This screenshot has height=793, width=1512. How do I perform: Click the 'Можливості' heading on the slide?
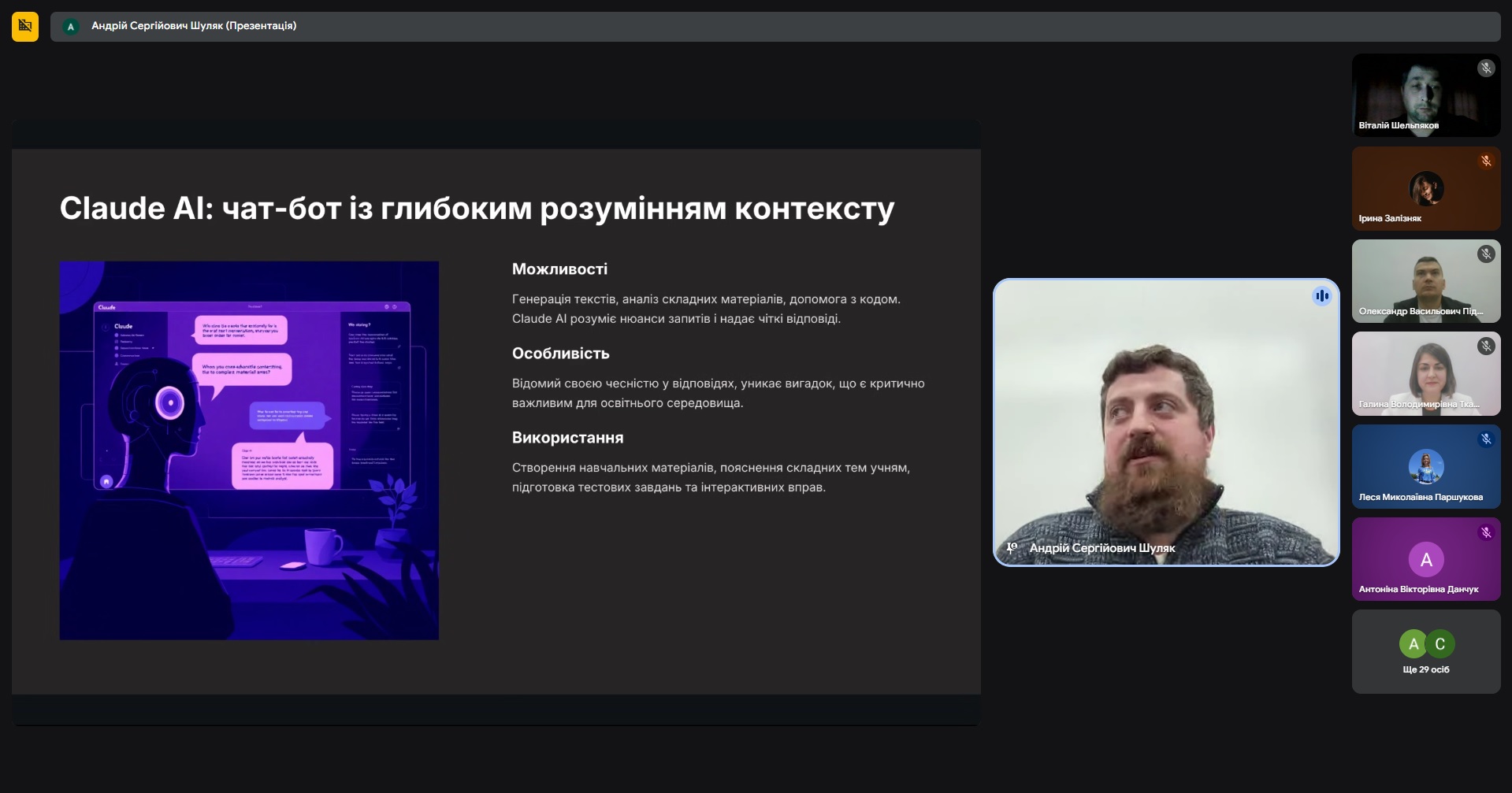click(x=559, y=269)
